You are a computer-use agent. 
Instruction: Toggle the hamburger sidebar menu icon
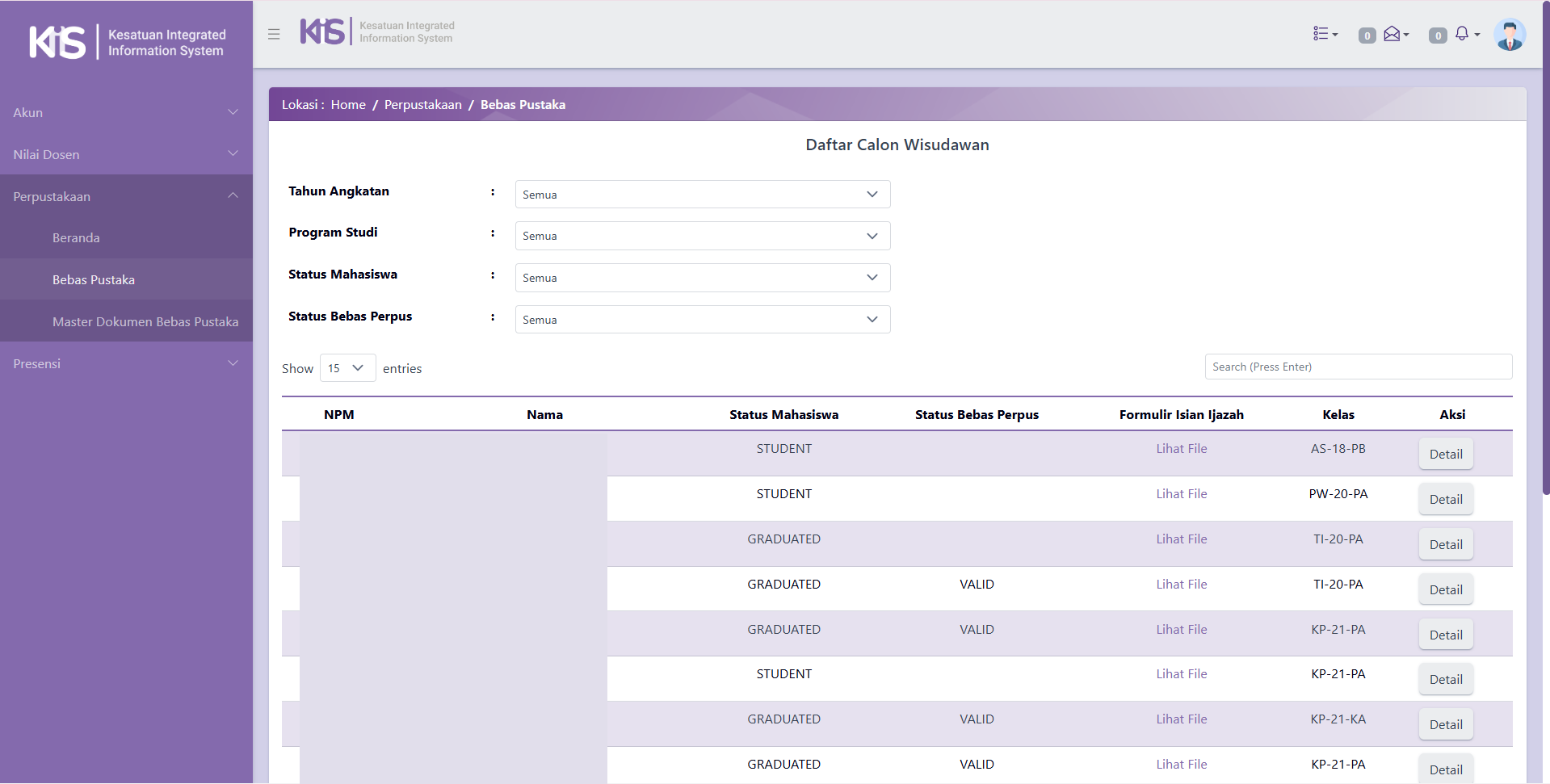274,35
